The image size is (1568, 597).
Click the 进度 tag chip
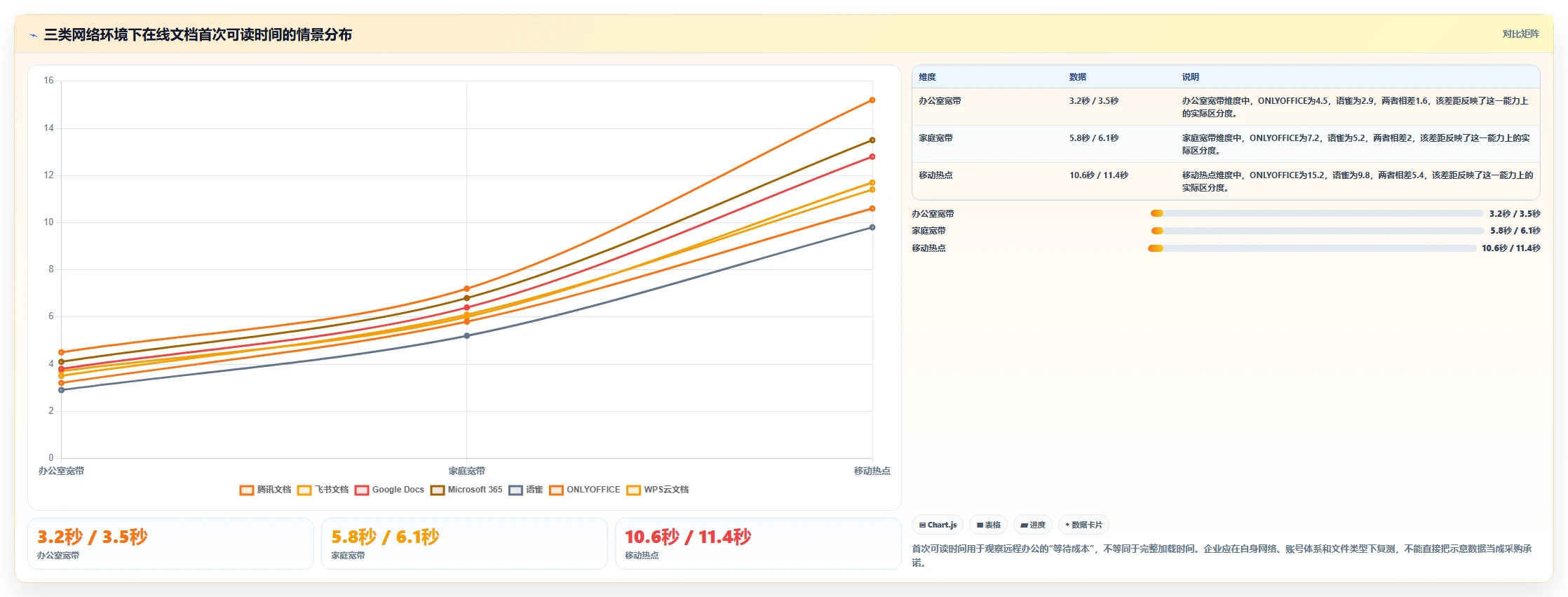(x=1032, y=525)
